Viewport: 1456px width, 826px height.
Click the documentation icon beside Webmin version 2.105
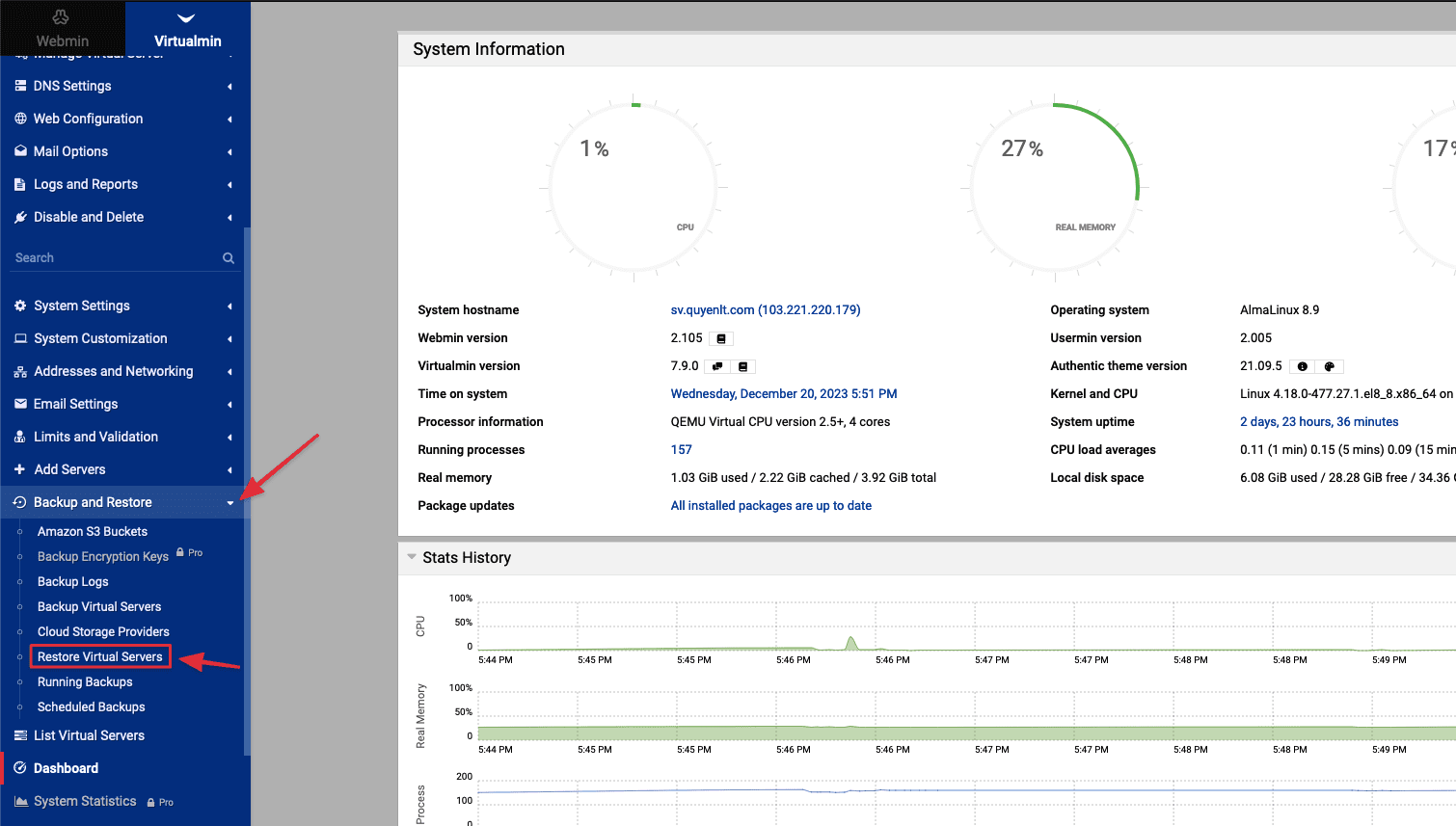click(x=721, y=339)
